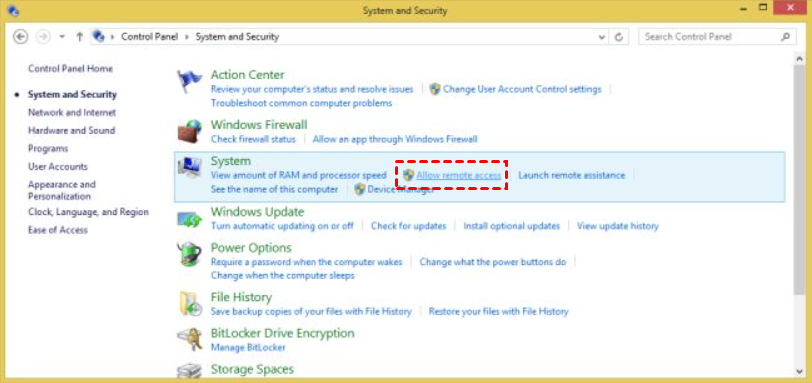Open the Power Options battery icon
Viewport: 812px width, 383px height.
(189, 254)
